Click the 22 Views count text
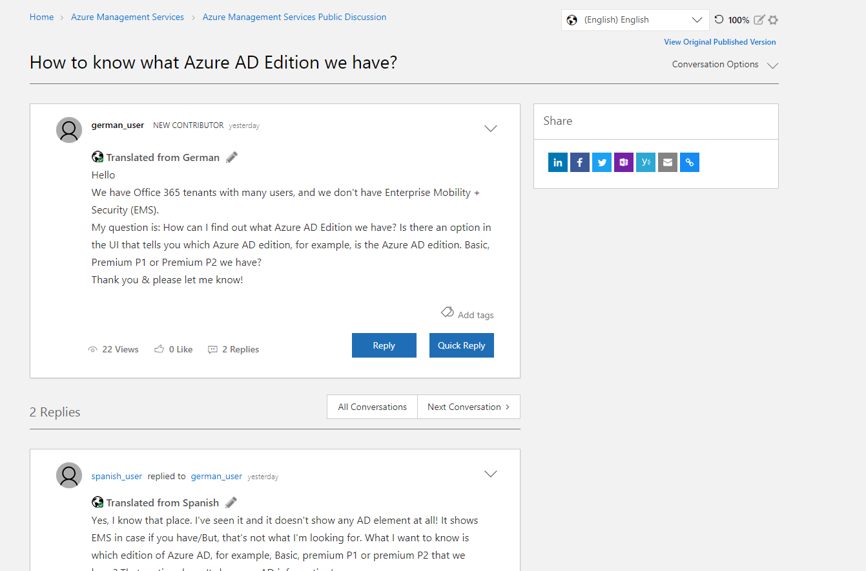 point(120,350)
